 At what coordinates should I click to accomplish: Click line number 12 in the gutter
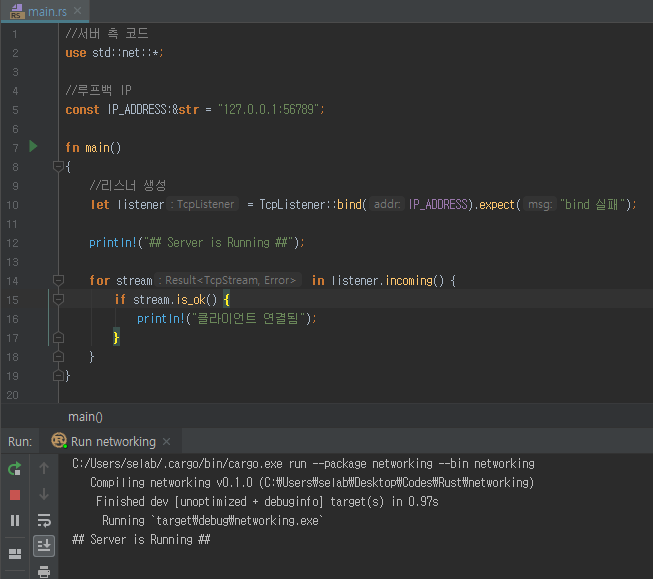[13, 242]
